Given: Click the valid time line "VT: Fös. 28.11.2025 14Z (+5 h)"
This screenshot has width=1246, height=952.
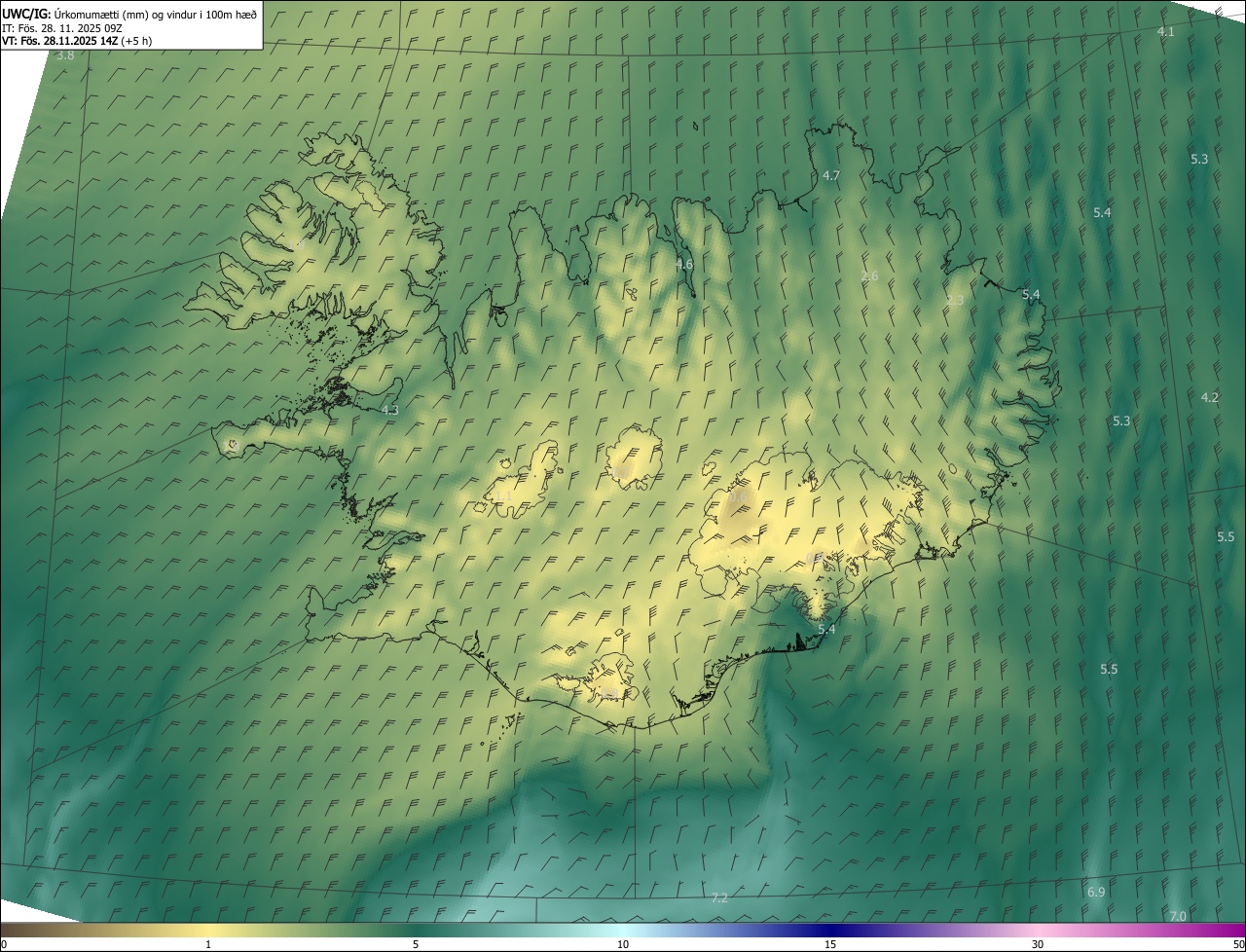Looking at the screenshot, I should click(77, 41).
